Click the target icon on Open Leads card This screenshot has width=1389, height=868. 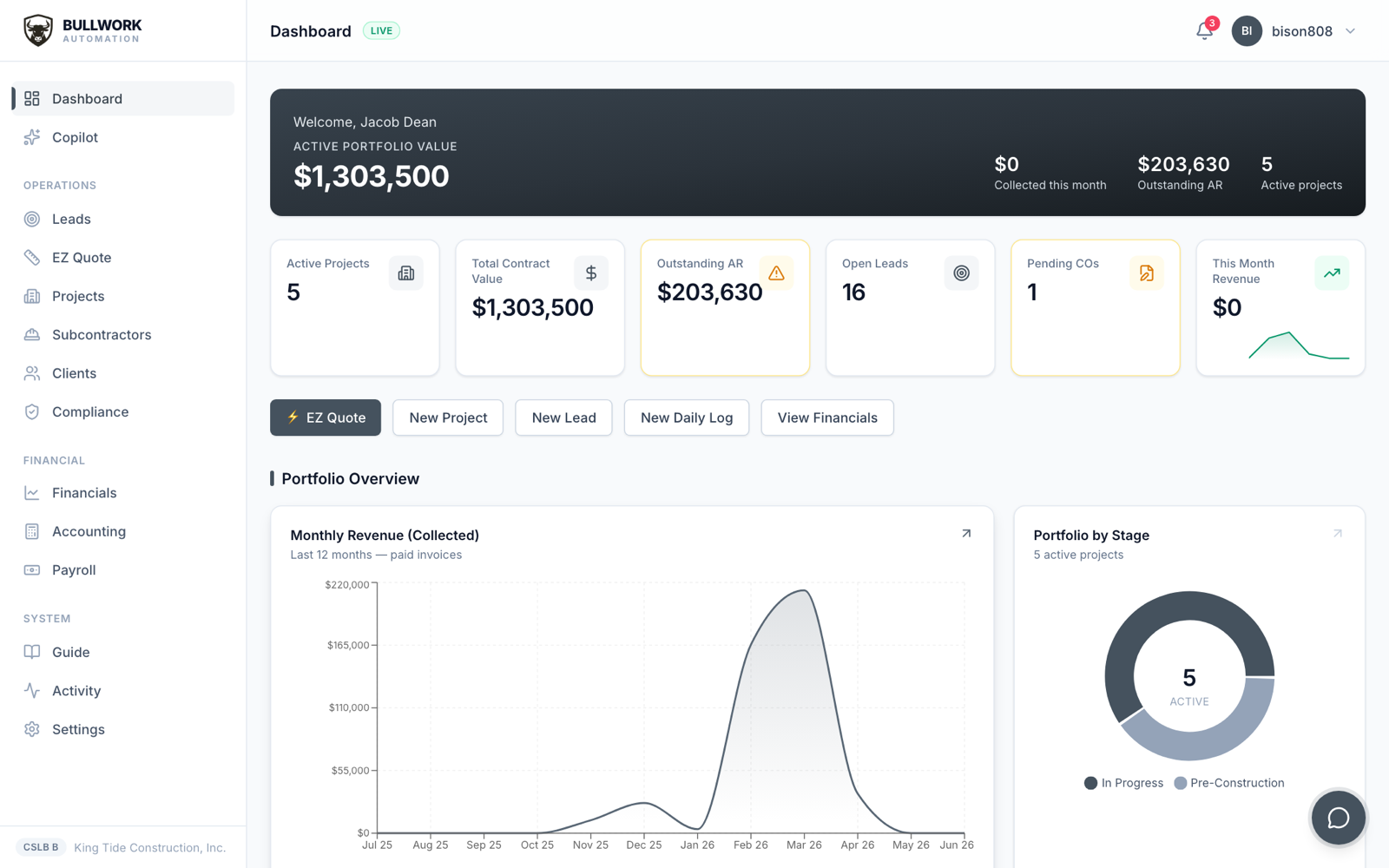click(x=961, y=273)
